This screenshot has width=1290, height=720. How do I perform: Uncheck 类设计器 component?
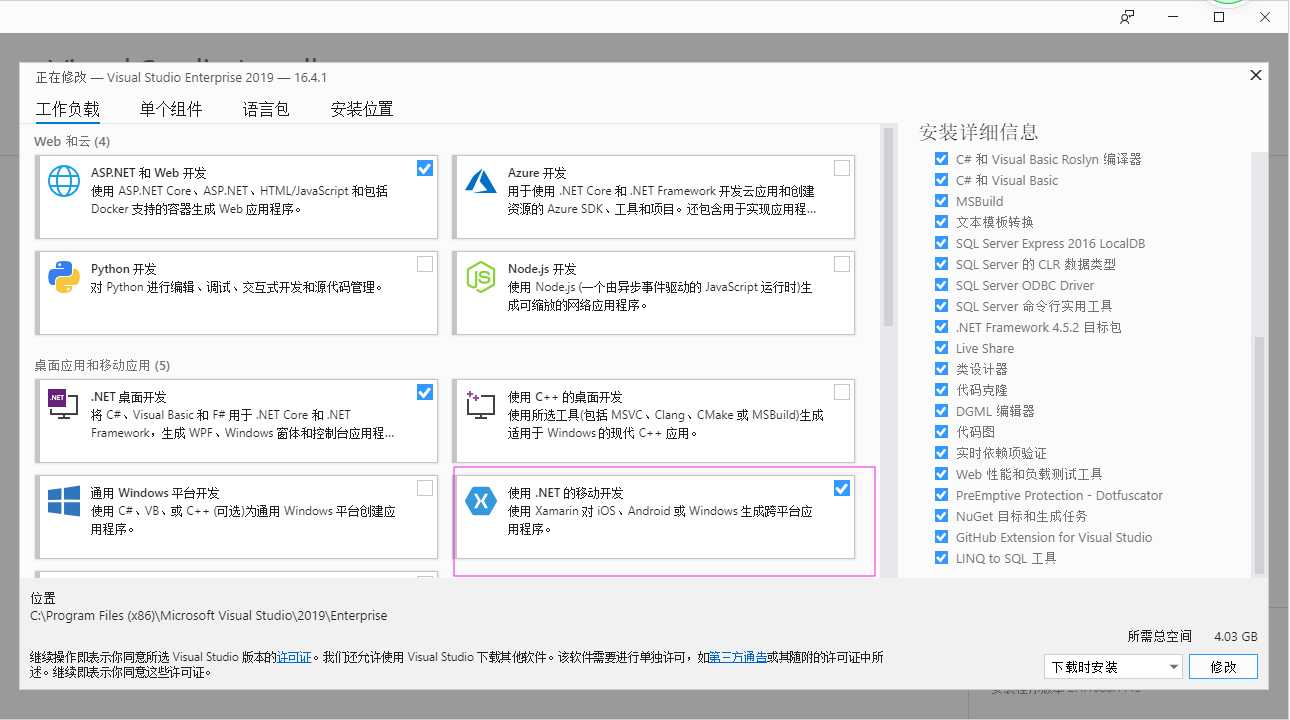point(941,369)
